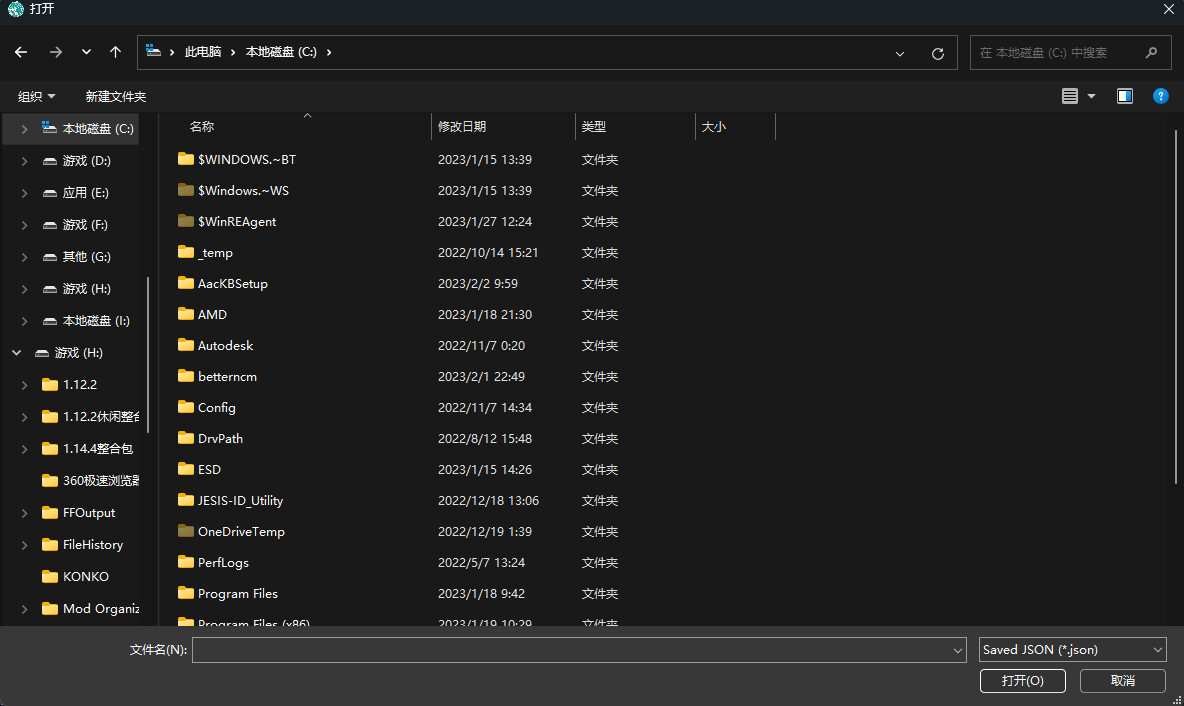Select the PerfLogs folder icon
The image size is (1184, 706).
point(186,562)
